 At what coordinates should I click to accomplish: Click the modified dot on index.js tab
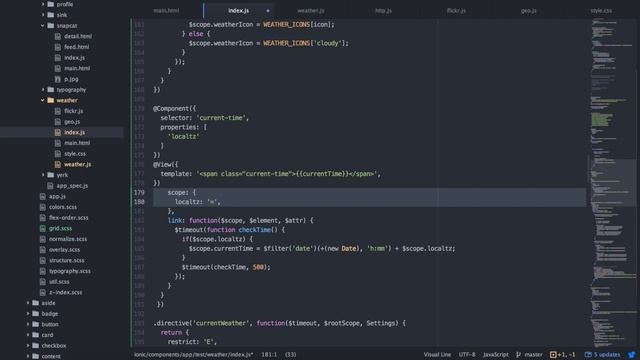268,11
